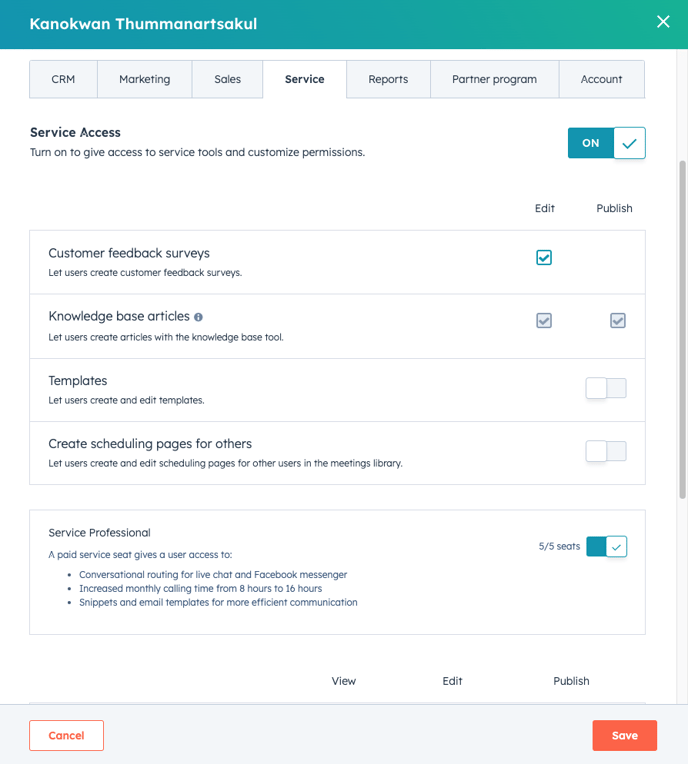Open the Account tab
Viewport: 688px width, 764px height.
[601, 79]
